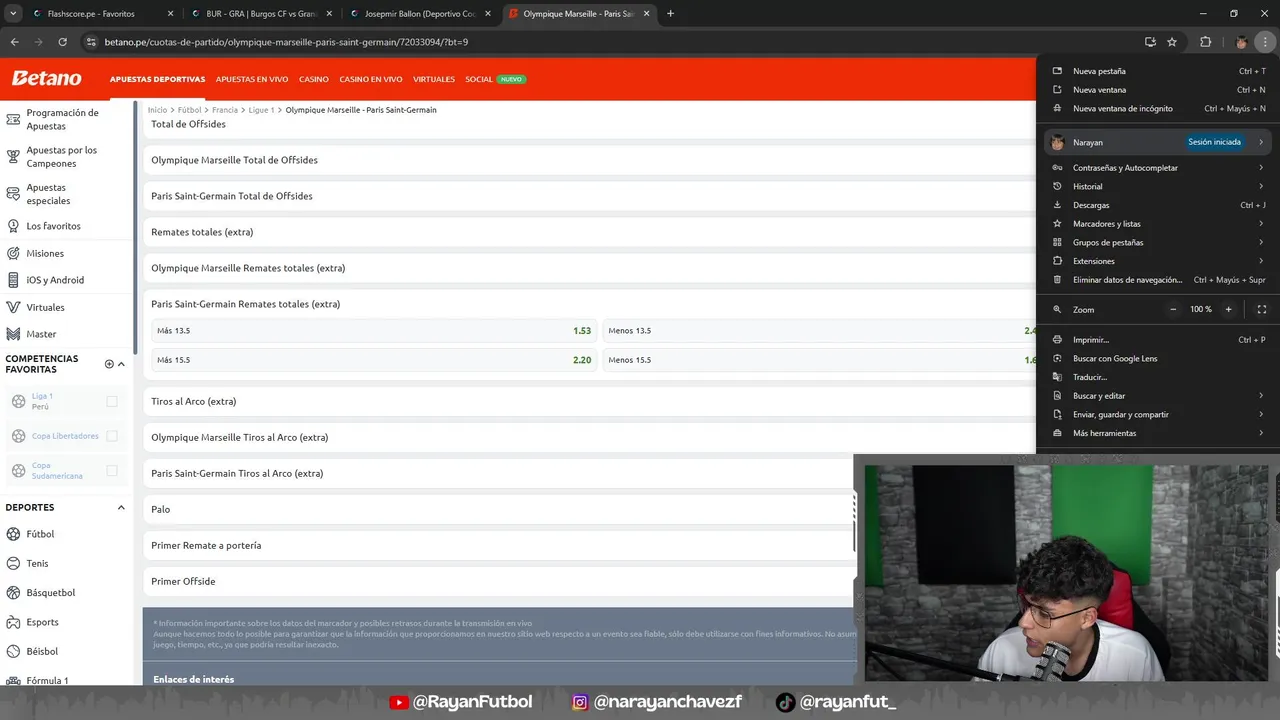Bet Más 15.5 at 2.20
The height and width of the screenshot is (720, 1280).
click(374, 360)
